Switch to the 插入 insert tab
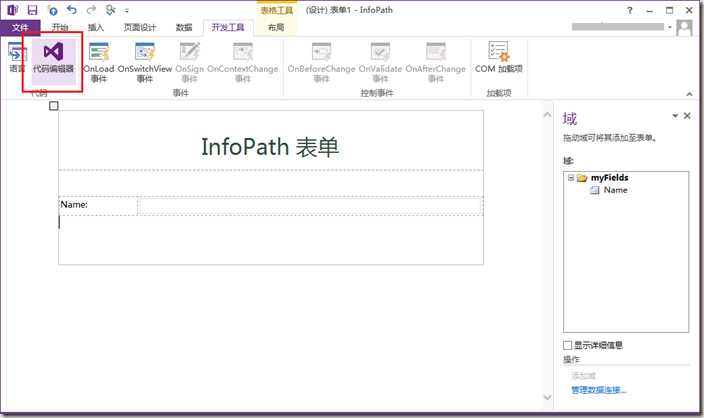 click(x=96, y=27)
